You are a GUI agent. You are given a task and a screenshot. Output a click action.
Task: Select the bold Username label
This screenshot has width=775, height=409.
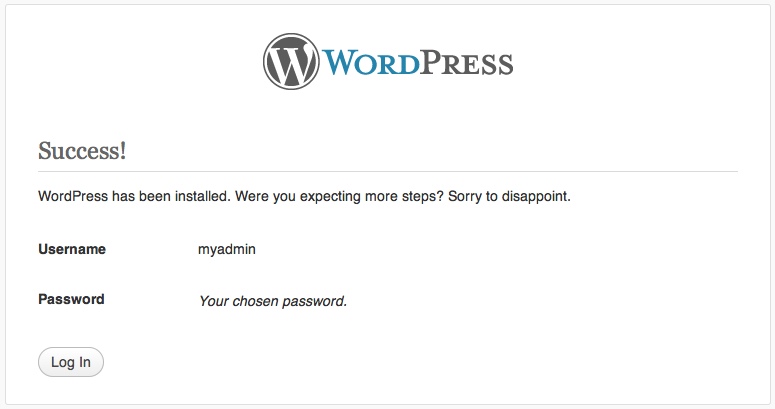tap(72, 249)
